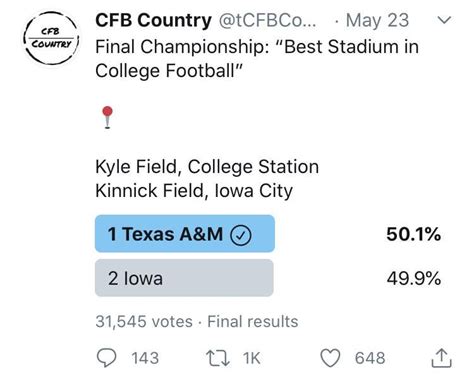Image resolution: width=474 pixels, height=382 pixels.
Task: Open the May 23 timestamp
Action: coord(377,20)
